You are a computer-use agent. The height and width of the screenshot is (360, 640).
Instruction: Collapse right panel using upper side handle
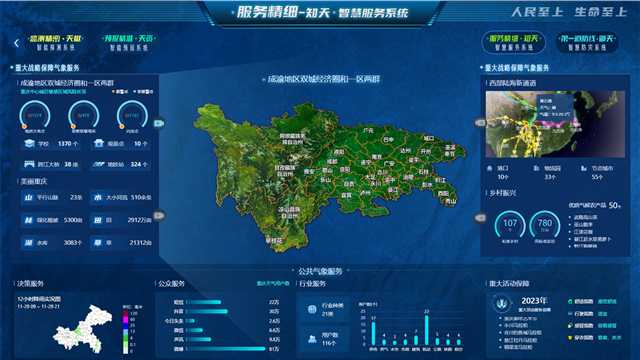coord(480,122)
